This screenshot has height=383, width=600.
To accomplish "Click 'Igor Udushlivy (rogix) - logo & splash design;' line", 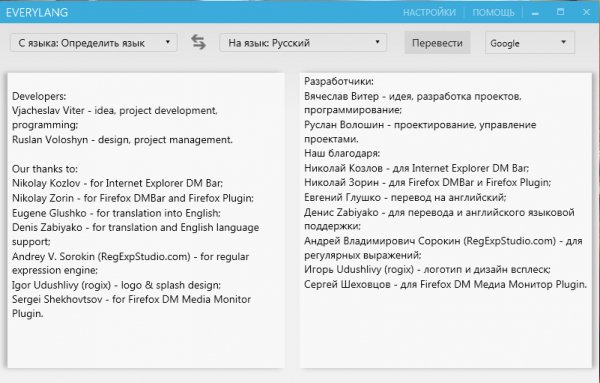I will [x=116, y=285].
